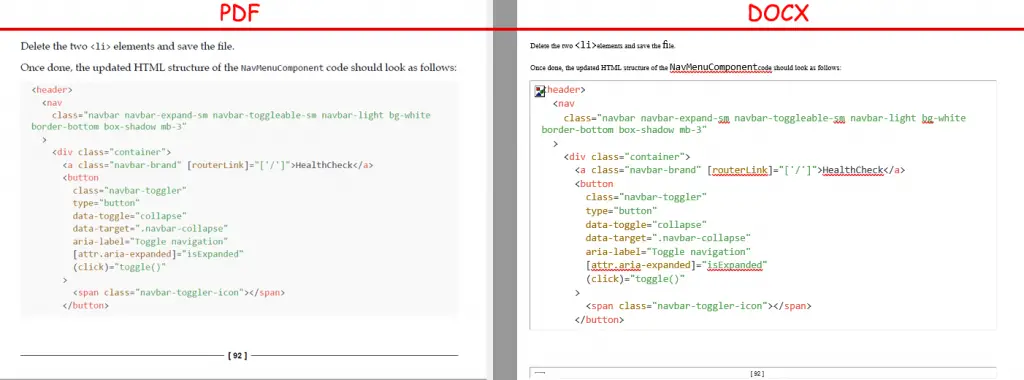Click <div class="container"> line in PDF pane
This screenshot has width=1024, height=380.
(x=112, y=152)
